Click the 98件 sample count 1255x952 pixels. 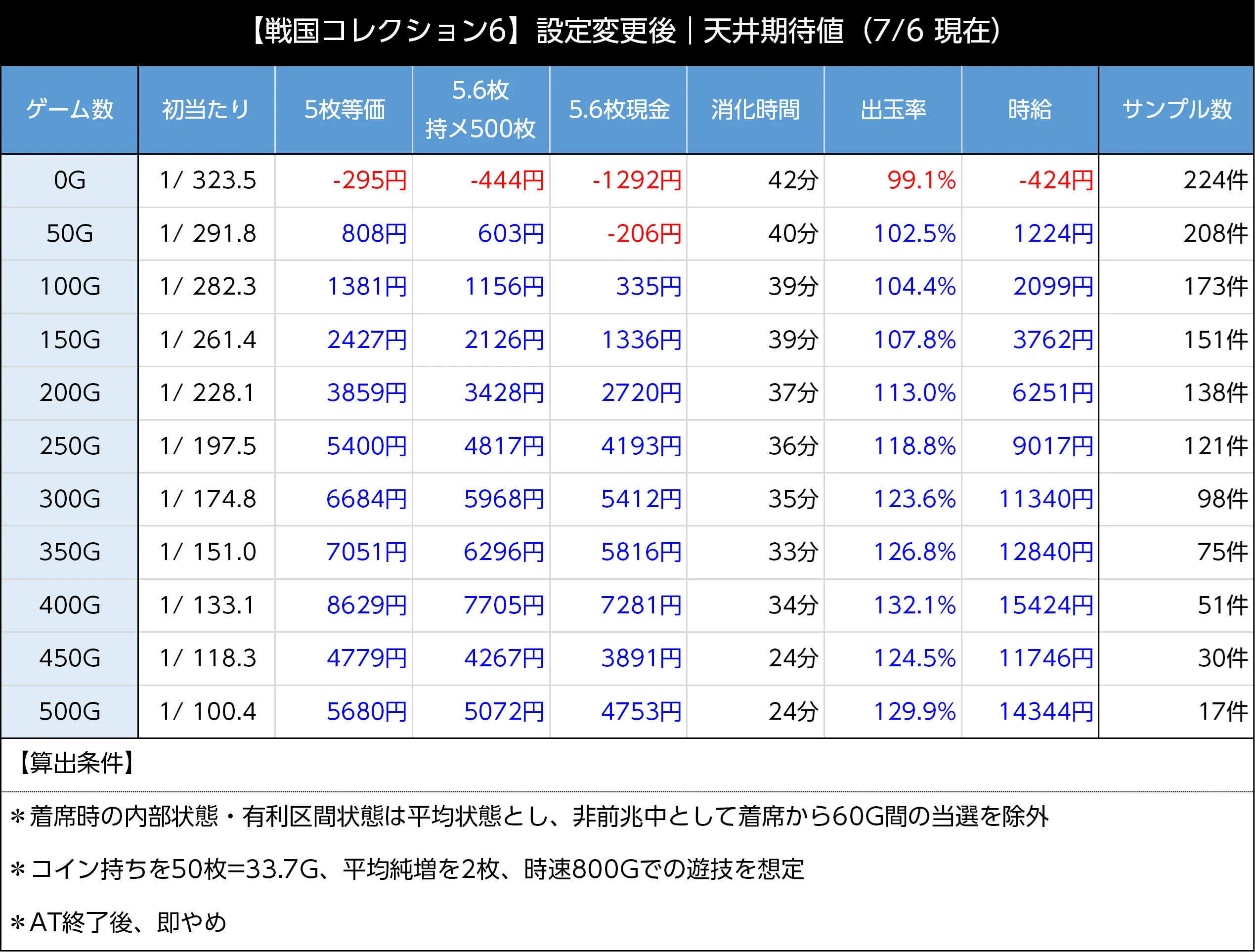[1223, 499]
